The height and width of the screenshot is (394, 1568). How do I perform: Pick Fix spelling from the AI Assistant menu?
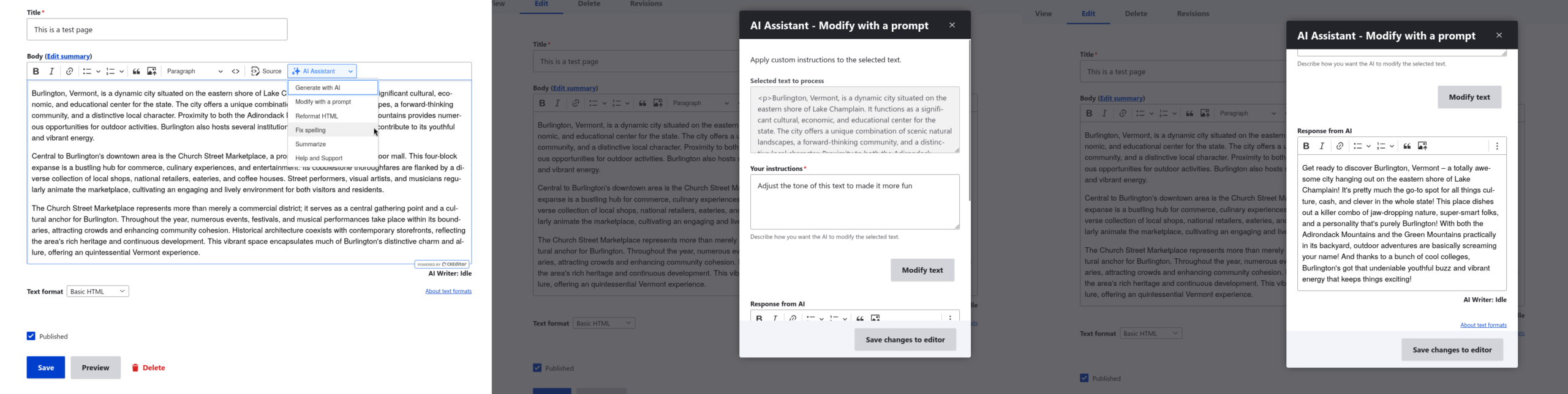pos(311,130)
